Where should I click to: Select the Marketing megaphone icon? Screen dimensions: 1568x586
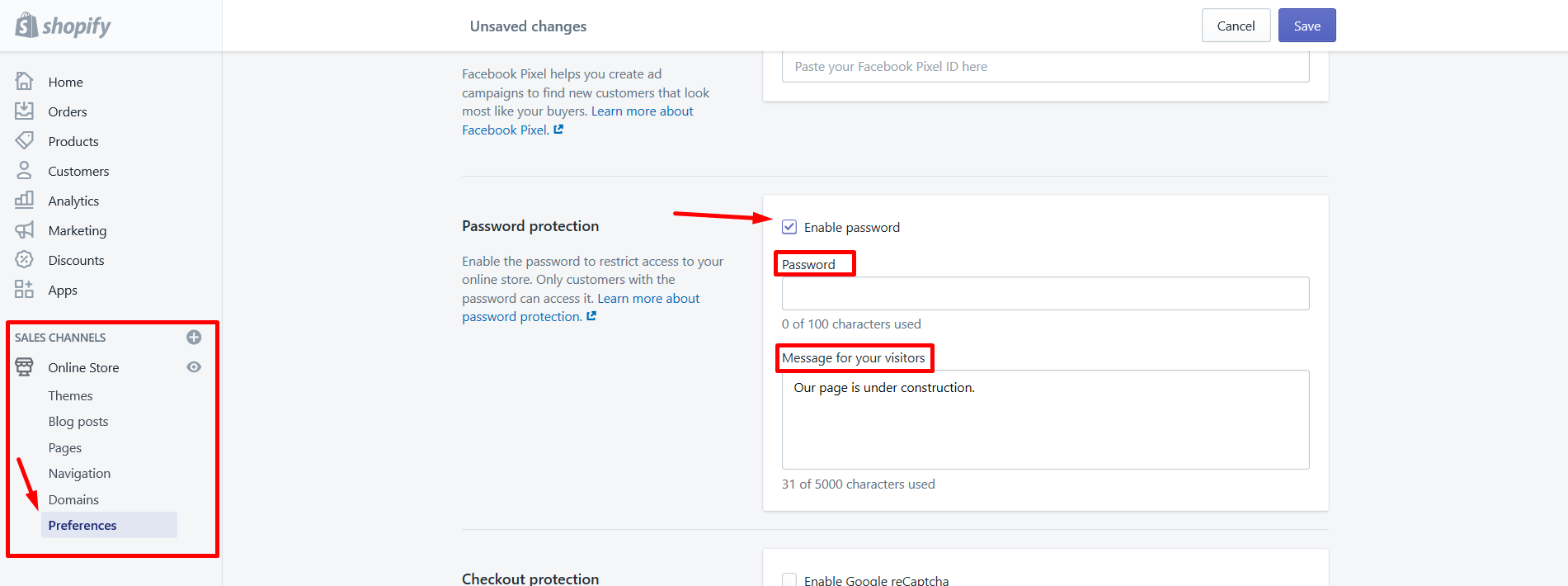tap(25, 229)
